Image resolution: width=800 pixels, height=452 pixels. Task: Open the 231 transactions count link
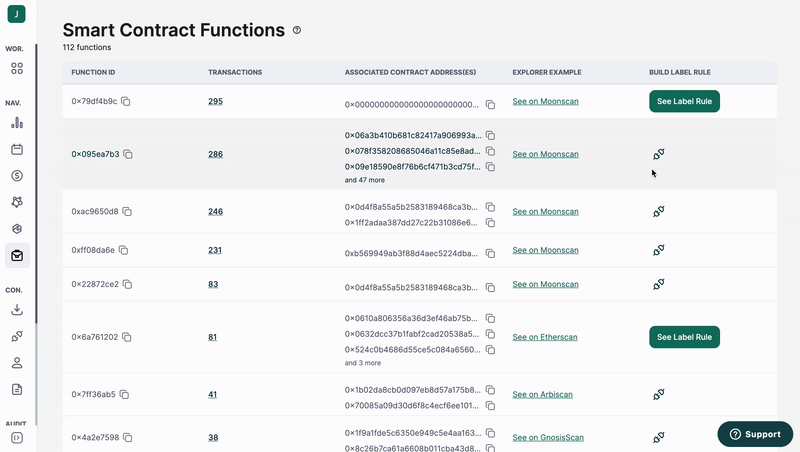click(x=215, y=250)
